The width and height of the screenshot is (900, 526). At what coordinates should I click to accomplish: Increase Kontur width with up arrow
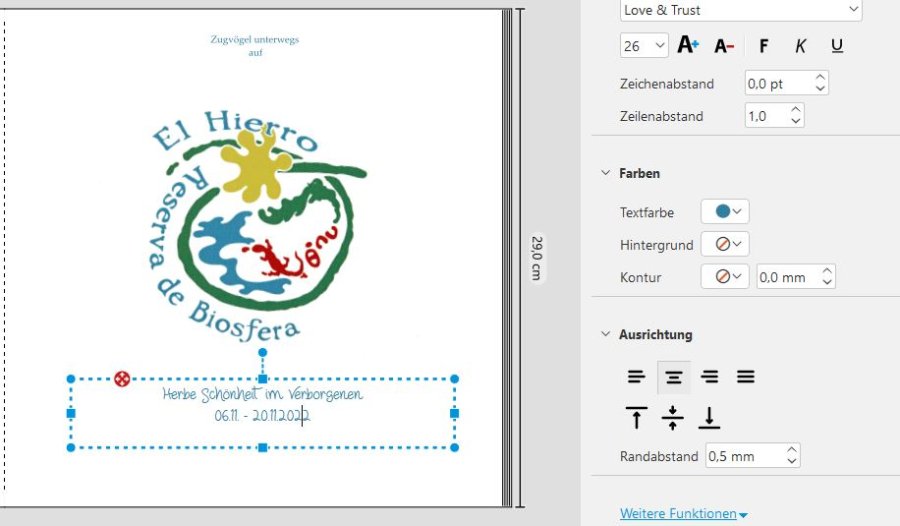point(827,270)
